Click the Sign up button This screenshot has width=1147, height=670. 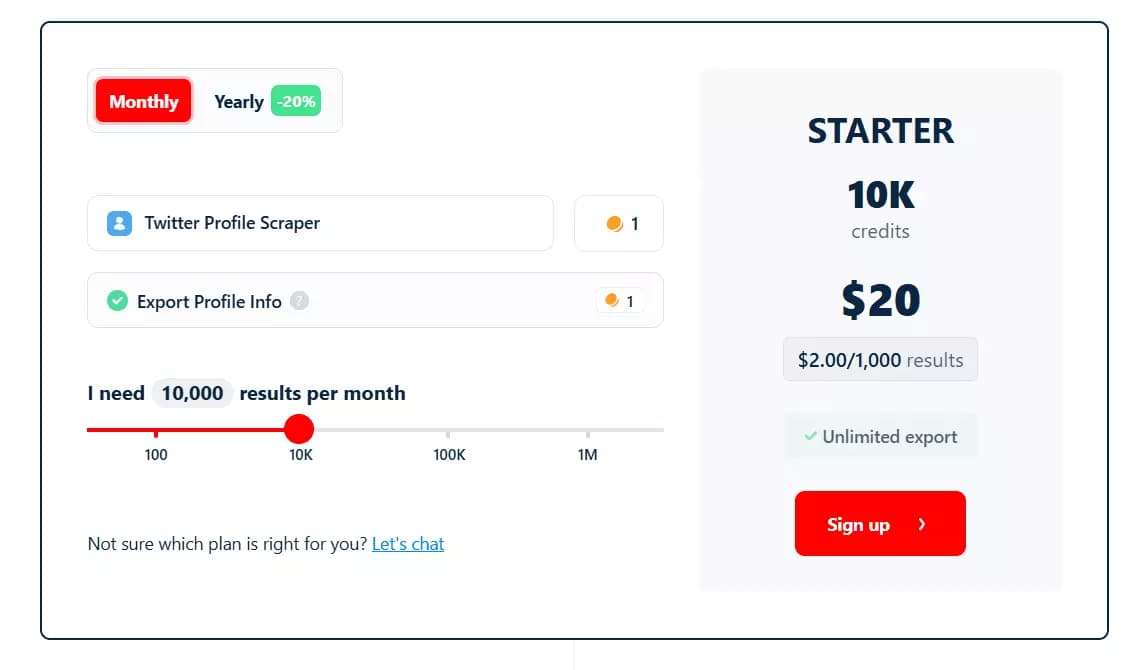(880, 524)
